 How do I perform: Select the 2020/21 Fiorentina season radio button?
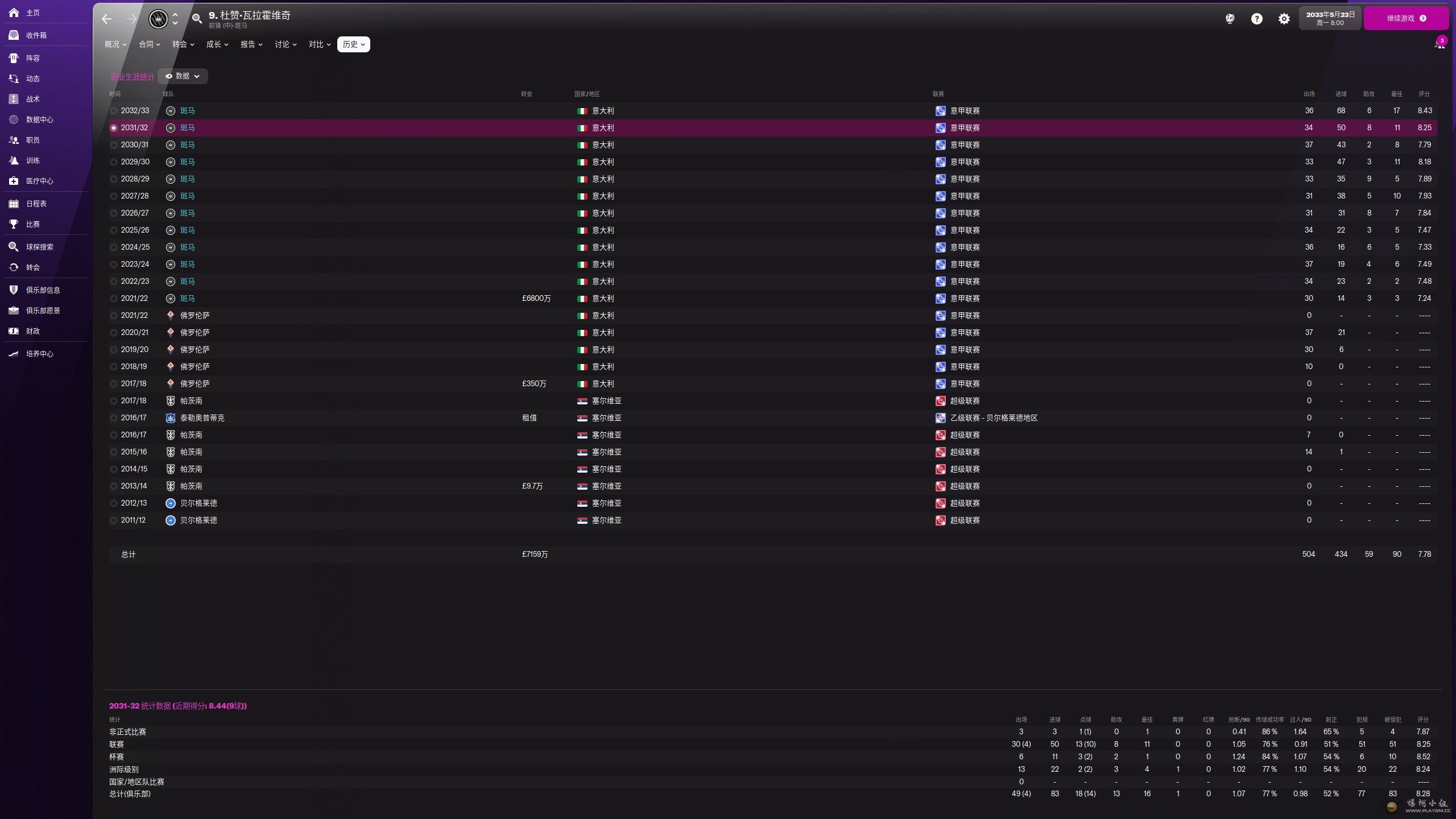(114, 333)
